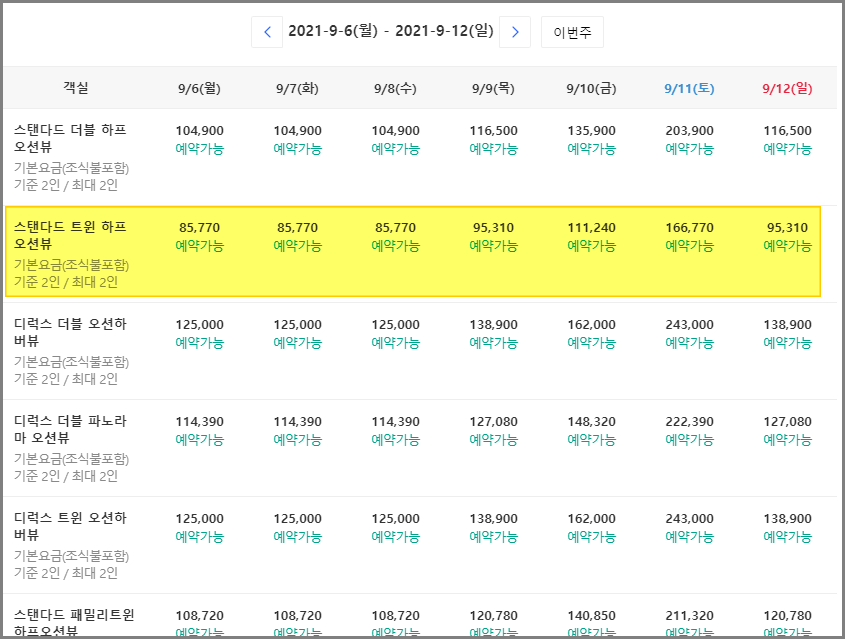Viewport: 845px width, 639px height.
Task: Open room 스탠다드 트윈 하프 오션뷰
Action: tap(70, 235)
